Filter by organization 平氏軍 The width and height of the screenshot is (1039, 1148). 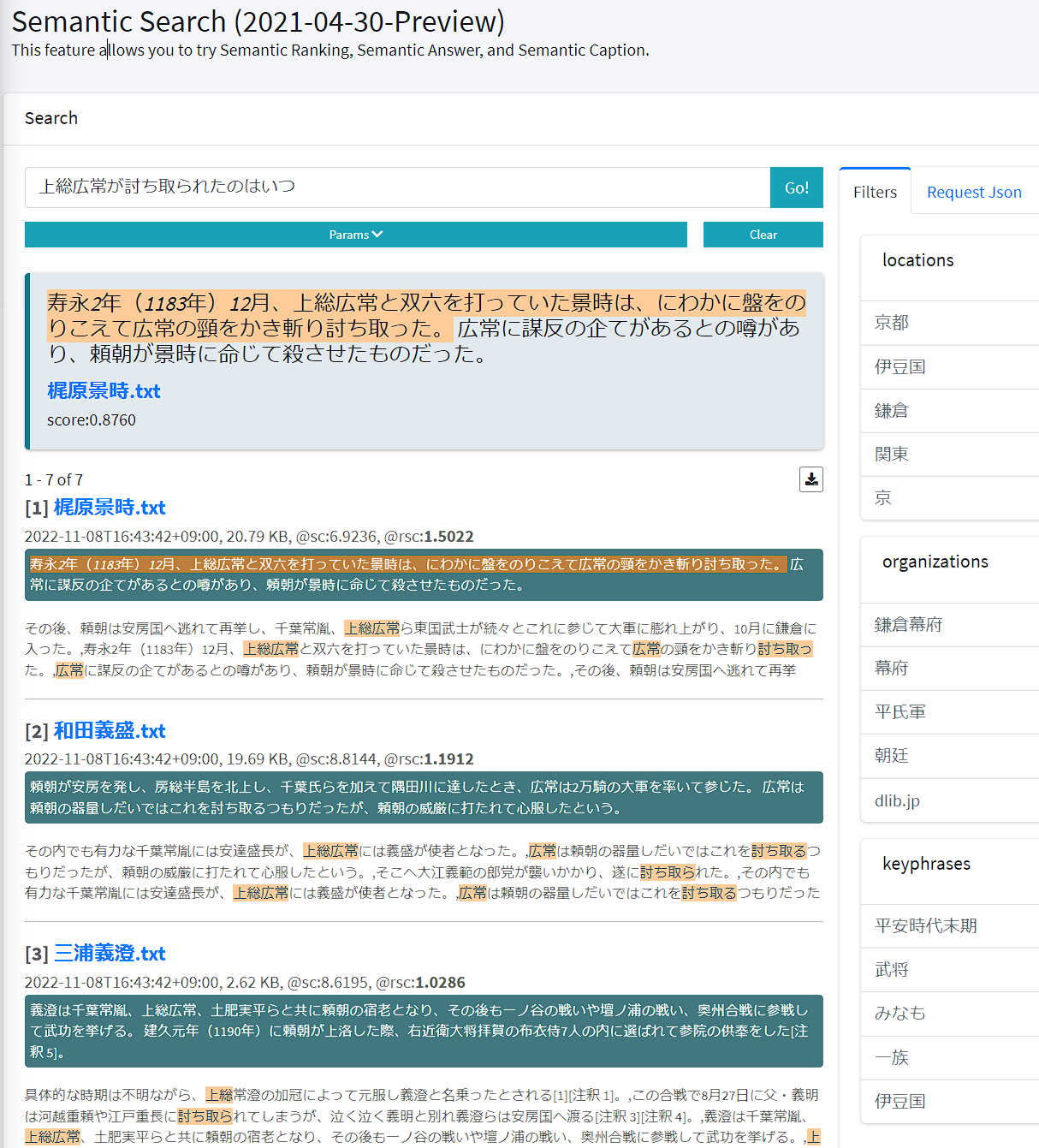tap(950, 712)
